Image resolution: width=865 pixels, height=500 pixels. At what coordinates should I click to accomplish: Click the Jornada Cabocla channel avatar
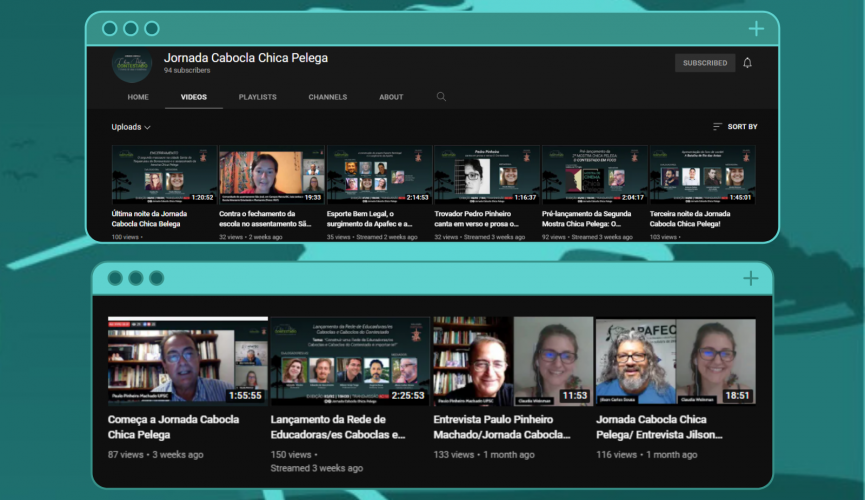pos(131,64)
